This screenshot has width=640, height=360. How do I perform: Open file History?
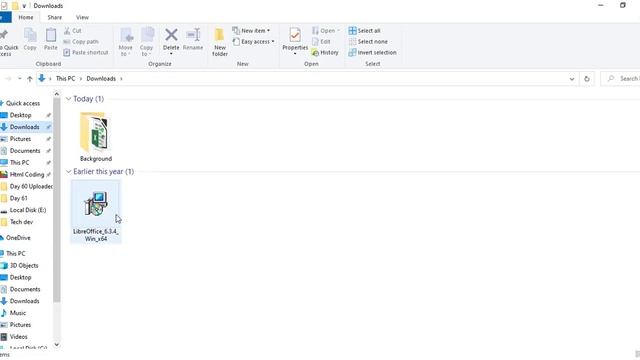(325, 53)
